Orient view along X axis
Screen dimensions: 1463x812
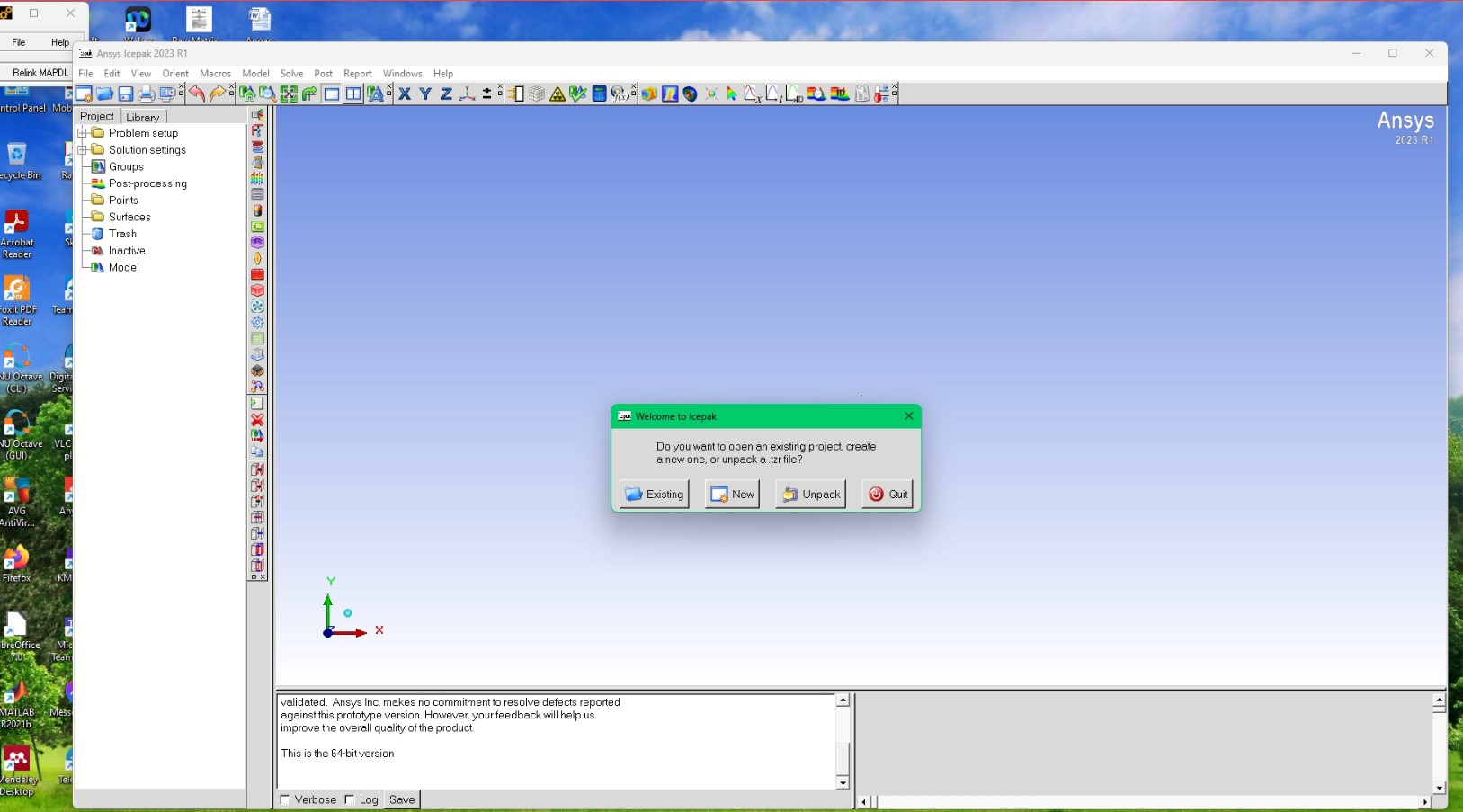pyautogui.click(x=405, y=94)
